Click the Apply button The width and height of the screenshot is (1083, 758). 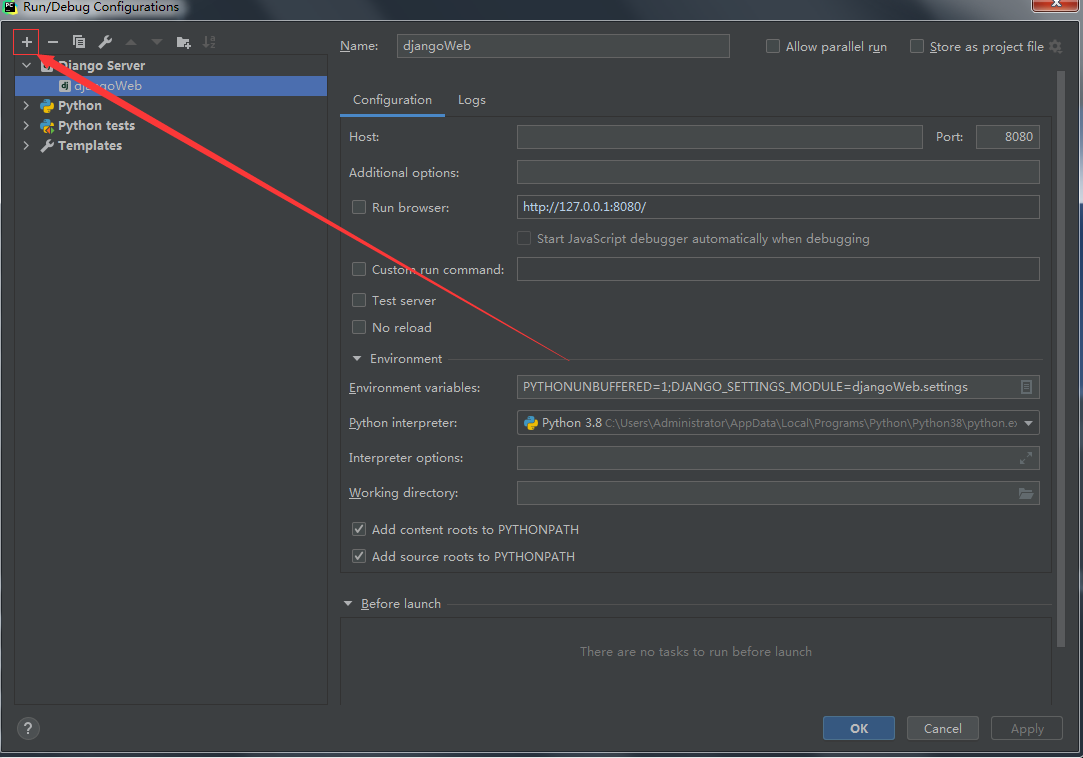[x=1026, y=728]
